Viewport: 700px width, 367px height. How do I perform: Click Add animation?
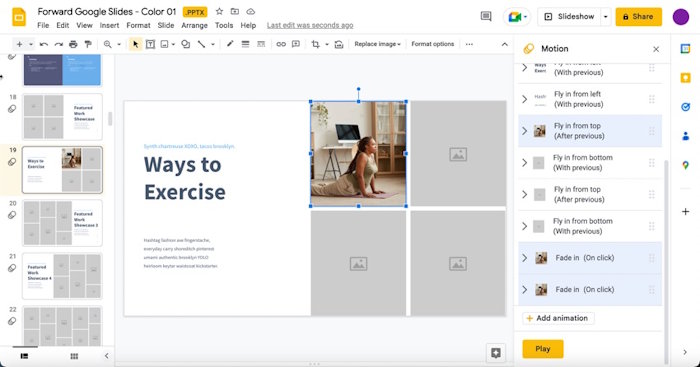558,318
